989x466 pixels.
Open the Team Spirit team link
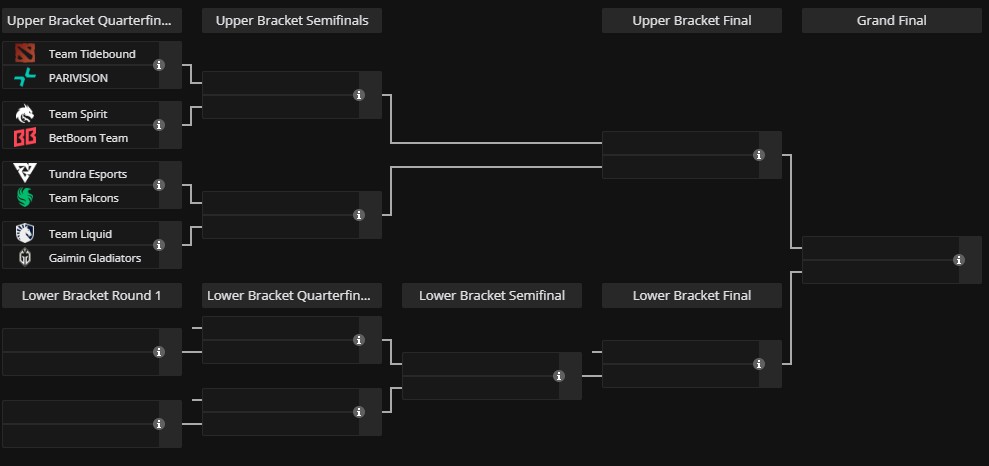(x=78, y=114)
